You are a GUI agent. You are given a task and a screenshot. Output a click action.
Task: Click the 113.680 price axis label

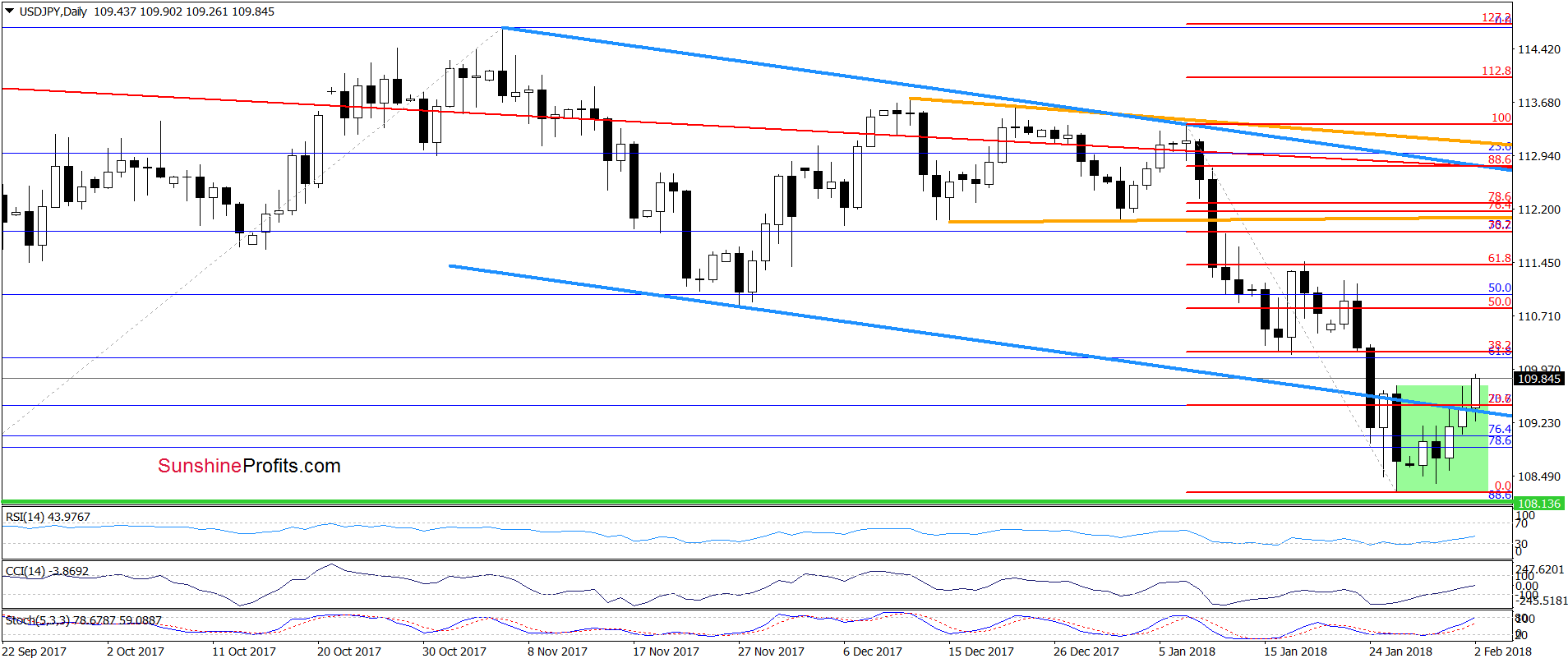tap(1538, 103)
